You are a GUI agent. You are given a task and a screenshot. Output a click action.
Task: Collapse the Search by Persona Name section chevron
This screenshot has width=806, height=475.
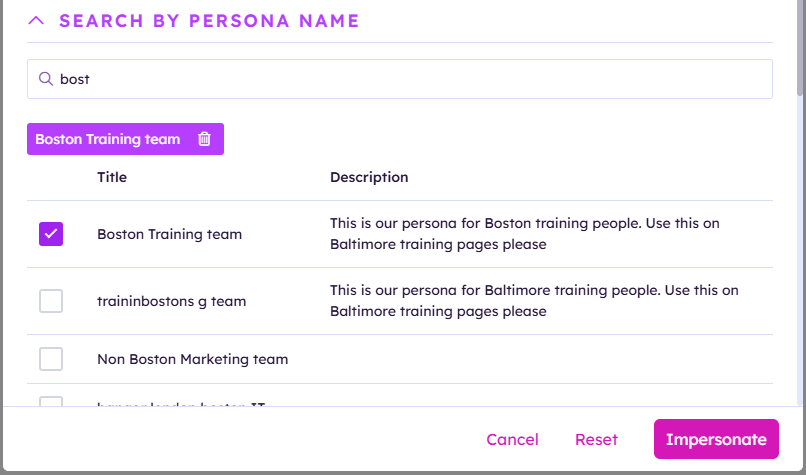coord(37,21)
